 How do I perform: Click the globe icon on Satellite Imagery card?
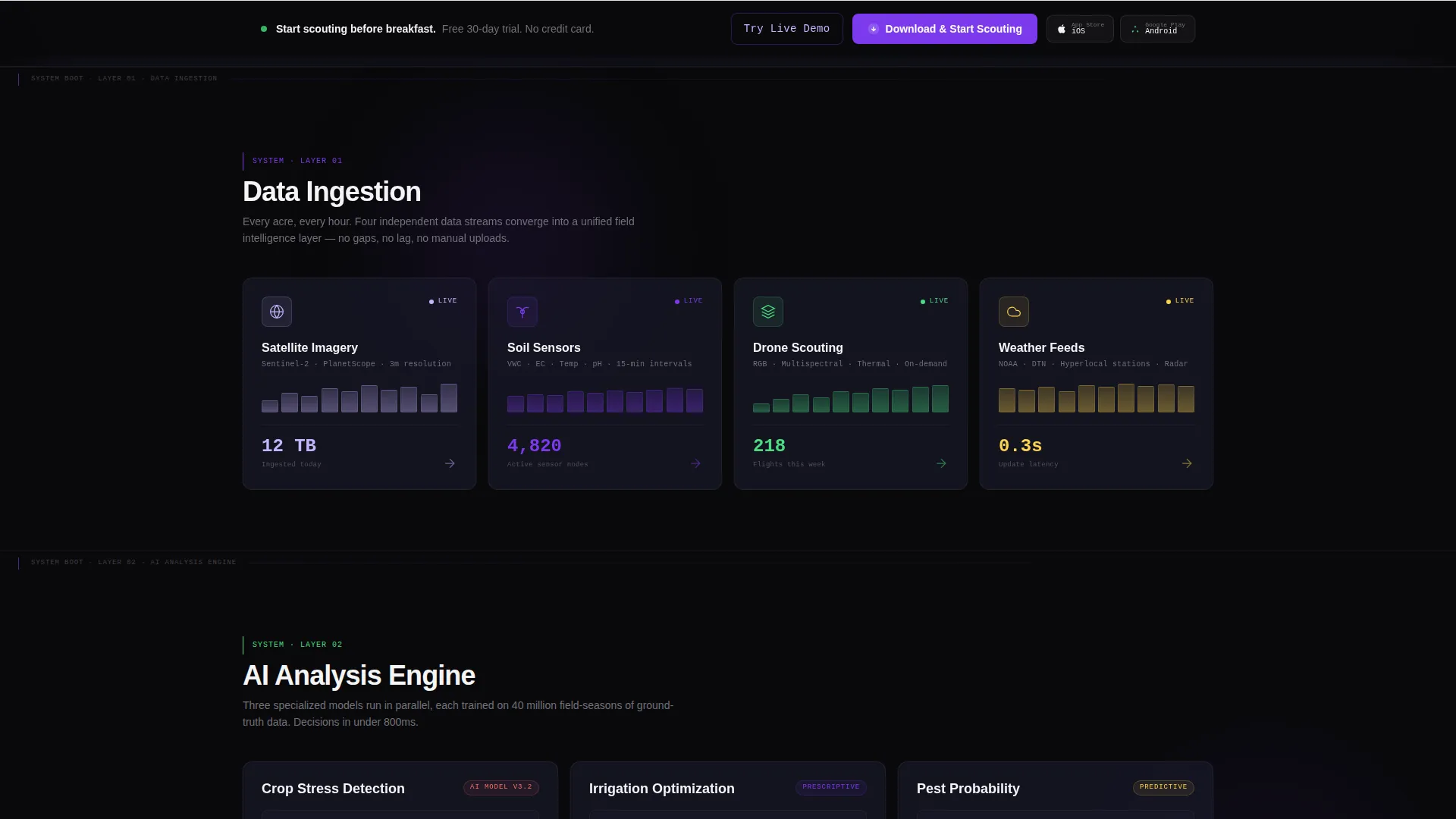pos(277,312)
